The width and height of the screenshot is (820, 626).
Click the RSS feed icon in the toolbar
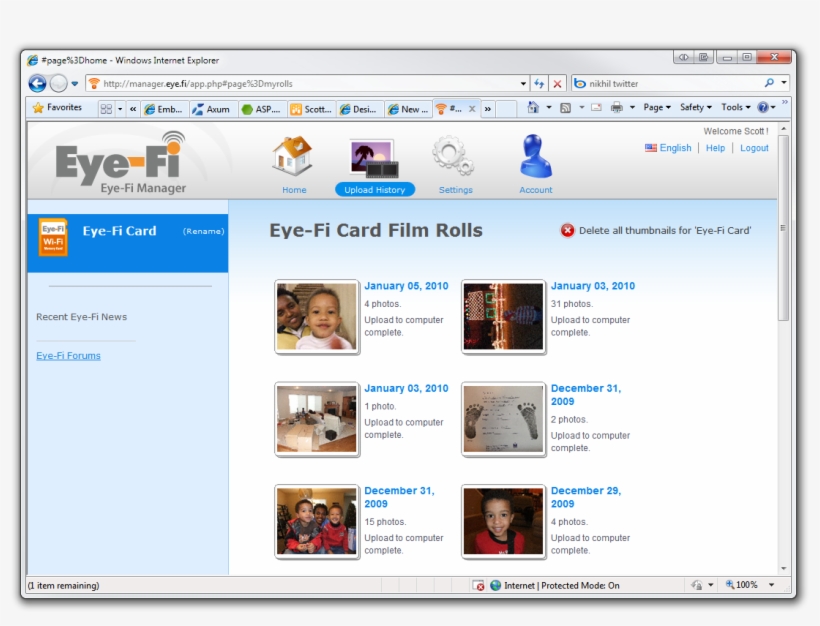565,108
